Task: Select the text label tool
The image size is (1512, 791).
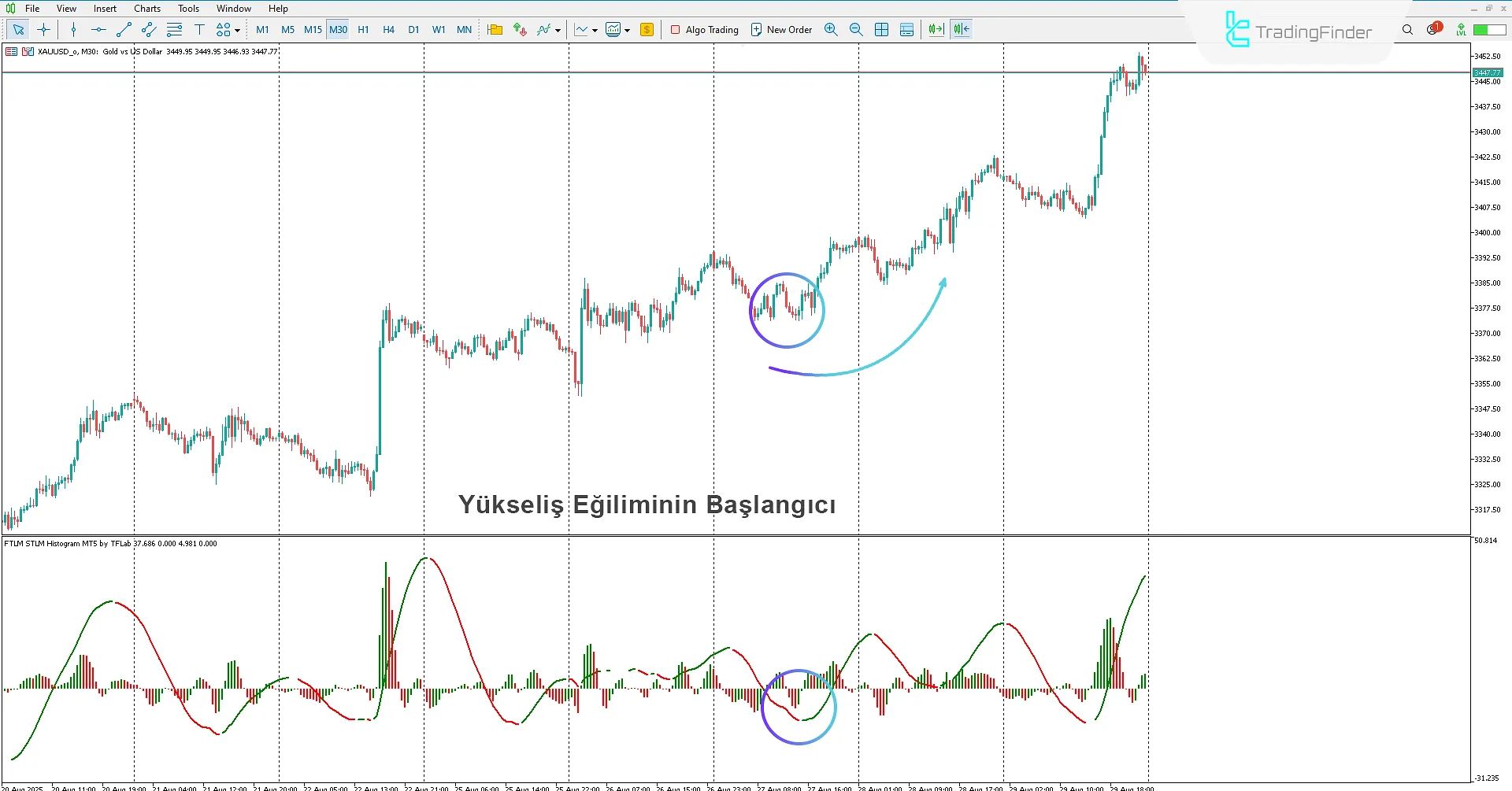Action: 199,29
